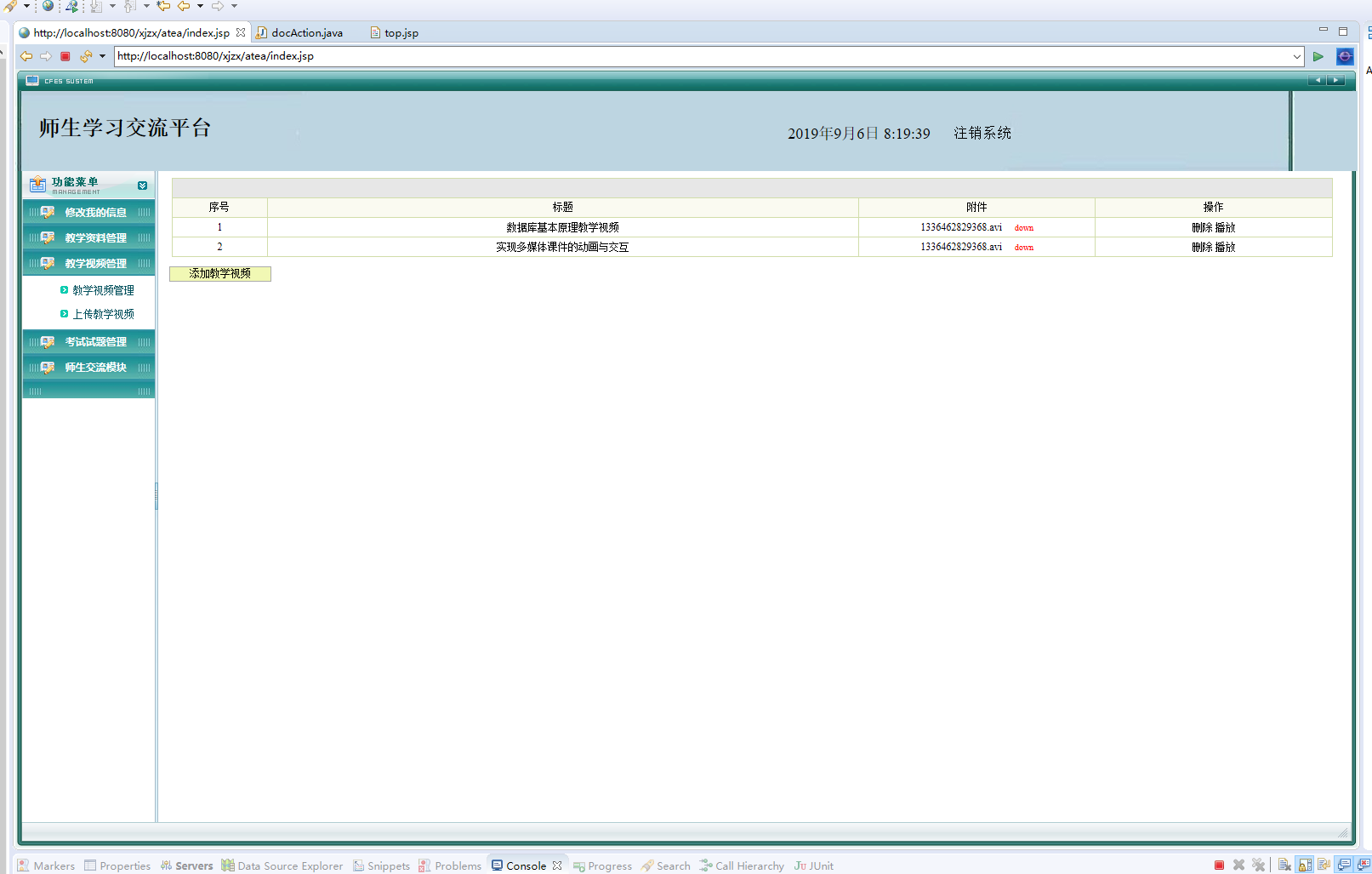Click the 注销系统 logout link
The height and width of the screenshot is (874, 1372).
pos(982,133)
